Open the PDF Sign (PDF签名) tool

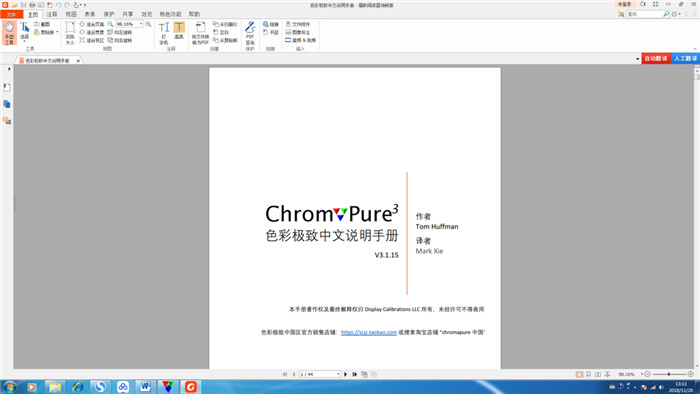point(250,33)
